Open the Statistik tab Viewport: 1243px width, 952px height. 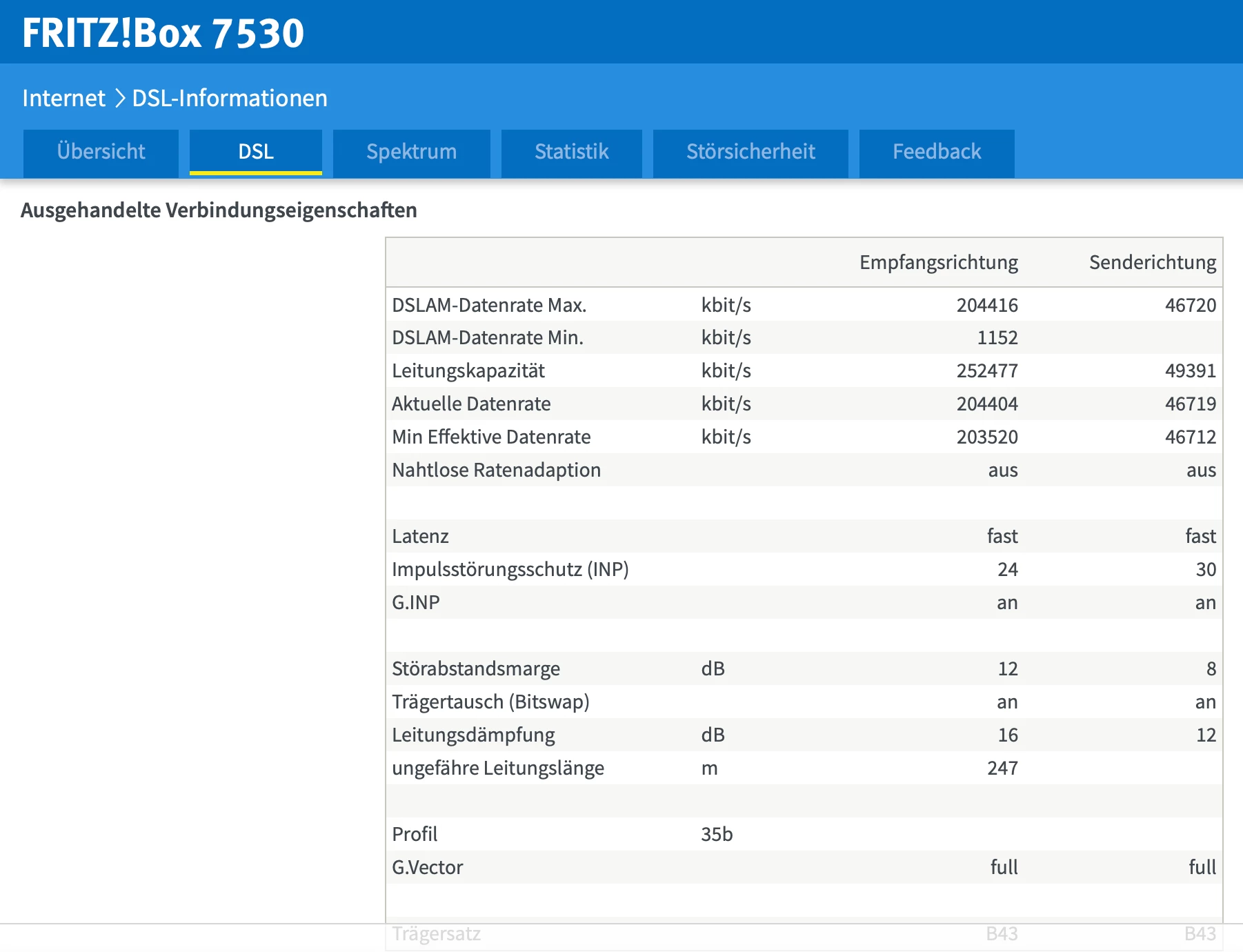click(571, 152)
